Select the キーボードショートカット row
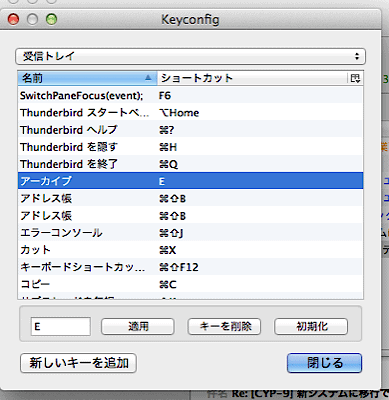This screenshot has width=389, height=400. pos(190,267)
